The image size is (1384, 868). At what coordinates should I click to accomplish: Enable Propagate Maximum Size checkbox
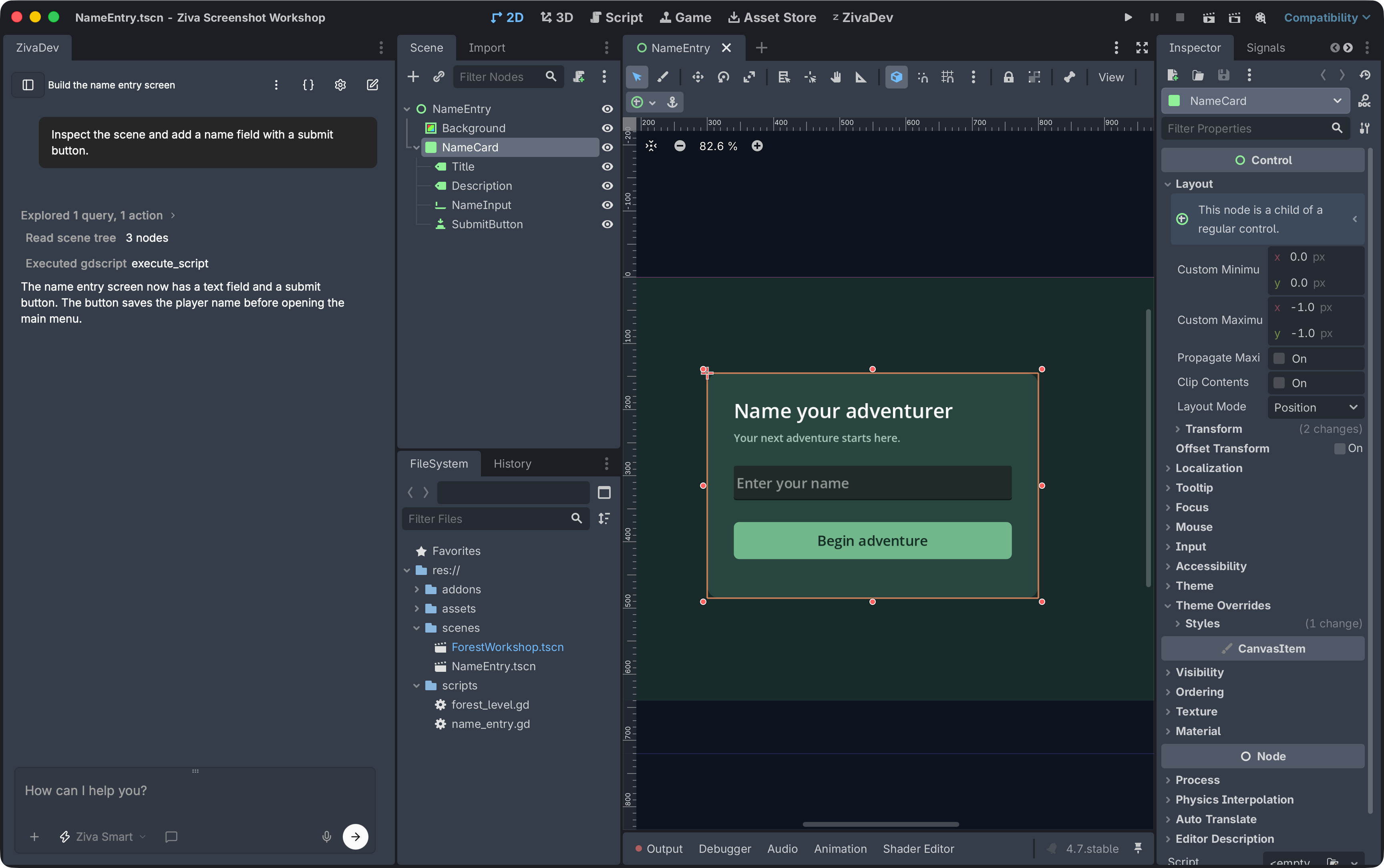1279,358
